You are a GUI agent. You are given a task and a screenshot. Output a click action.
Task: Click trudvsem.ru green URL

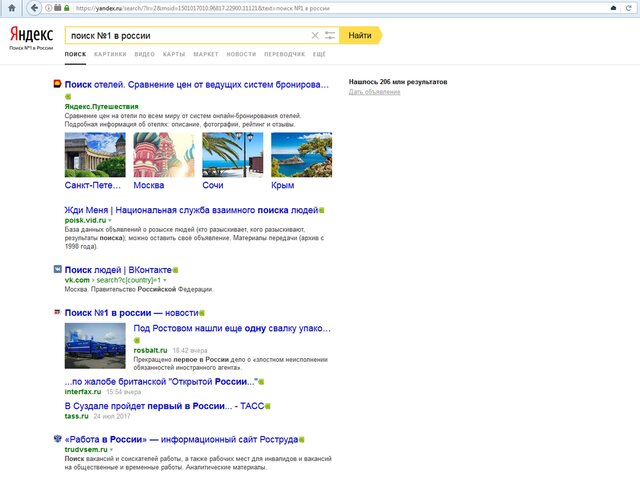click(86, 450)
